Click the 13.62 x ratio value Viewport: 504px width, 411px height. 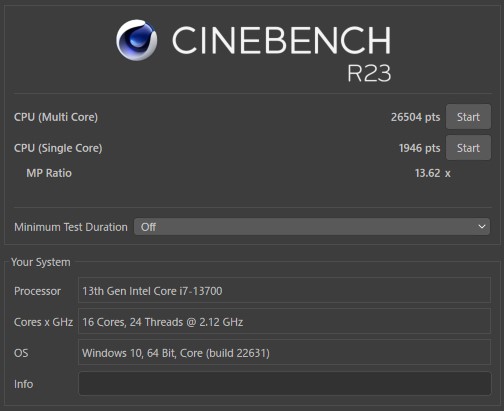point(433,173)
